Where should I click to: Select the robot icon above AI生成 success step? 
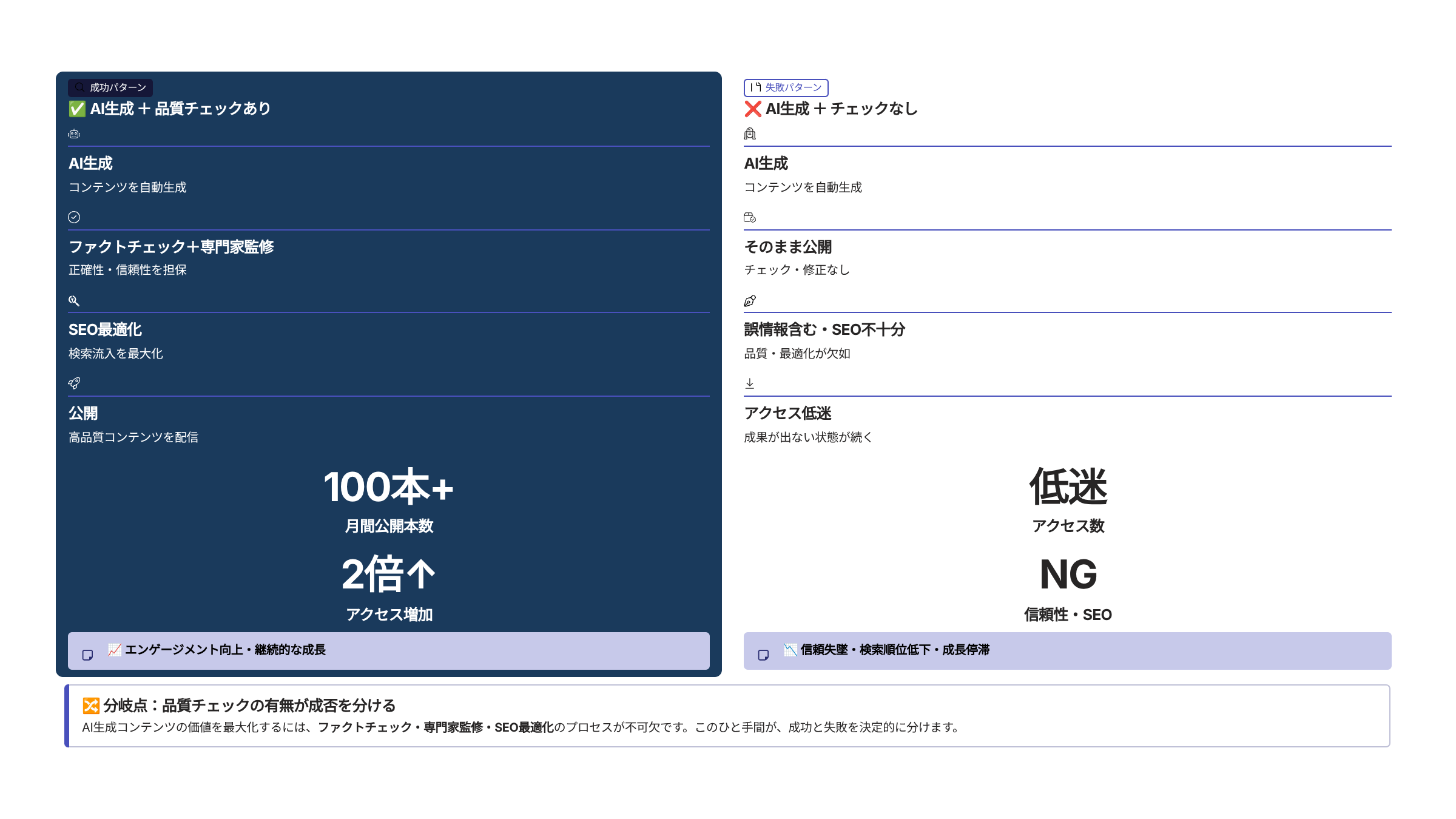[74, 134]
